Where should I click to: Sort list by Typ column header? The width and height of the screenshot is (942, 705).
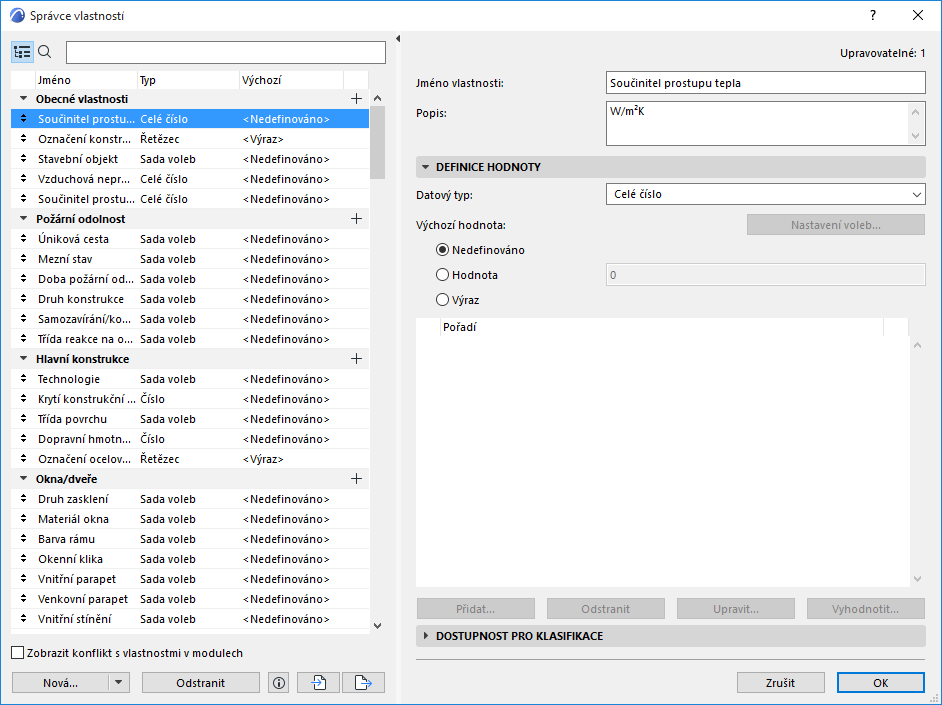pyautogui.click(x=188, y=80)
